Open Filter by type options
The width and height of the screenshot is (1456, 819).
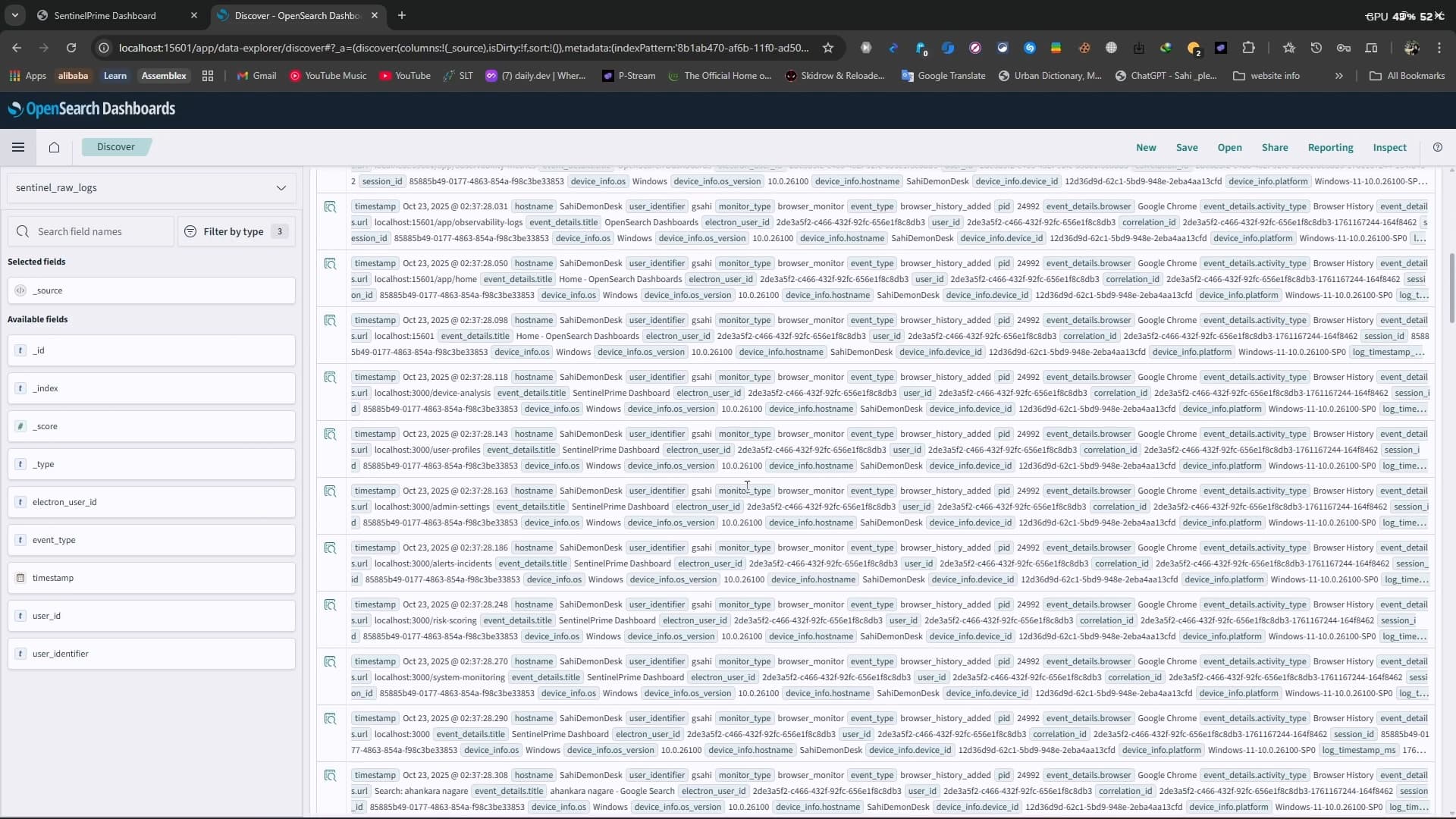(x=234, y=231)
